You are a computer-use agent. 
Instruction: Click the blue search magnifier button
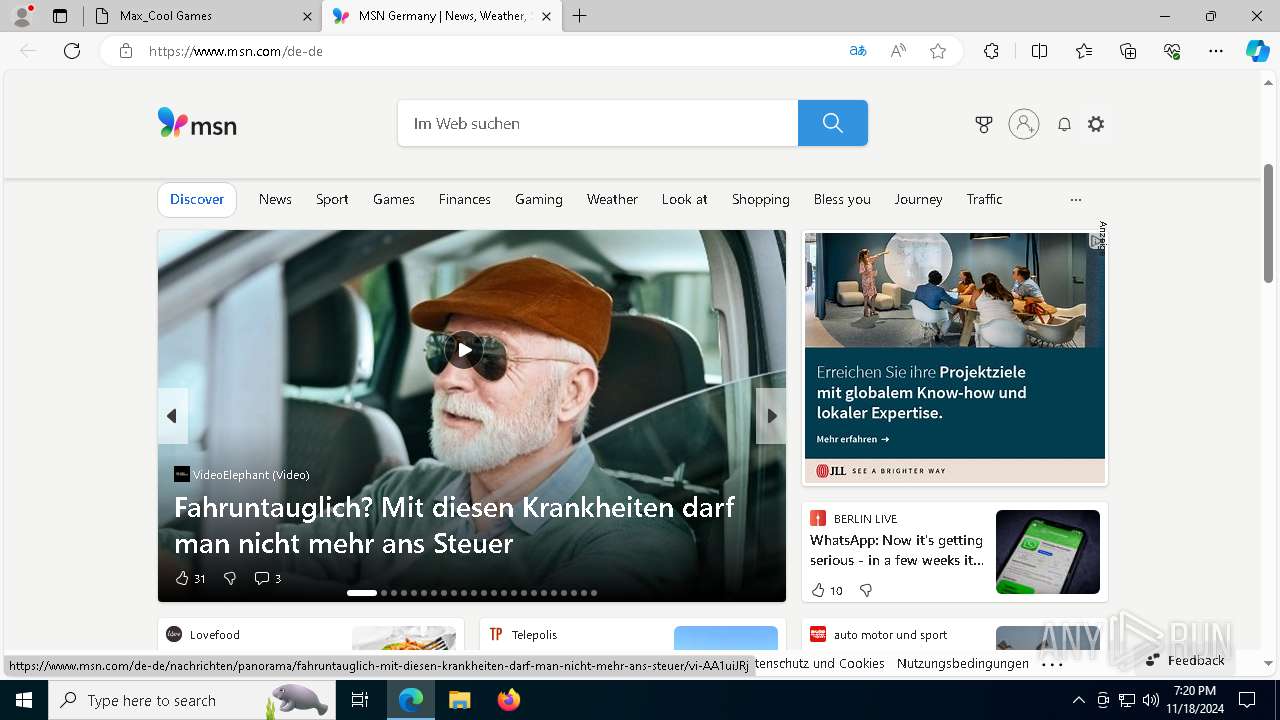(x=832, y=123)
